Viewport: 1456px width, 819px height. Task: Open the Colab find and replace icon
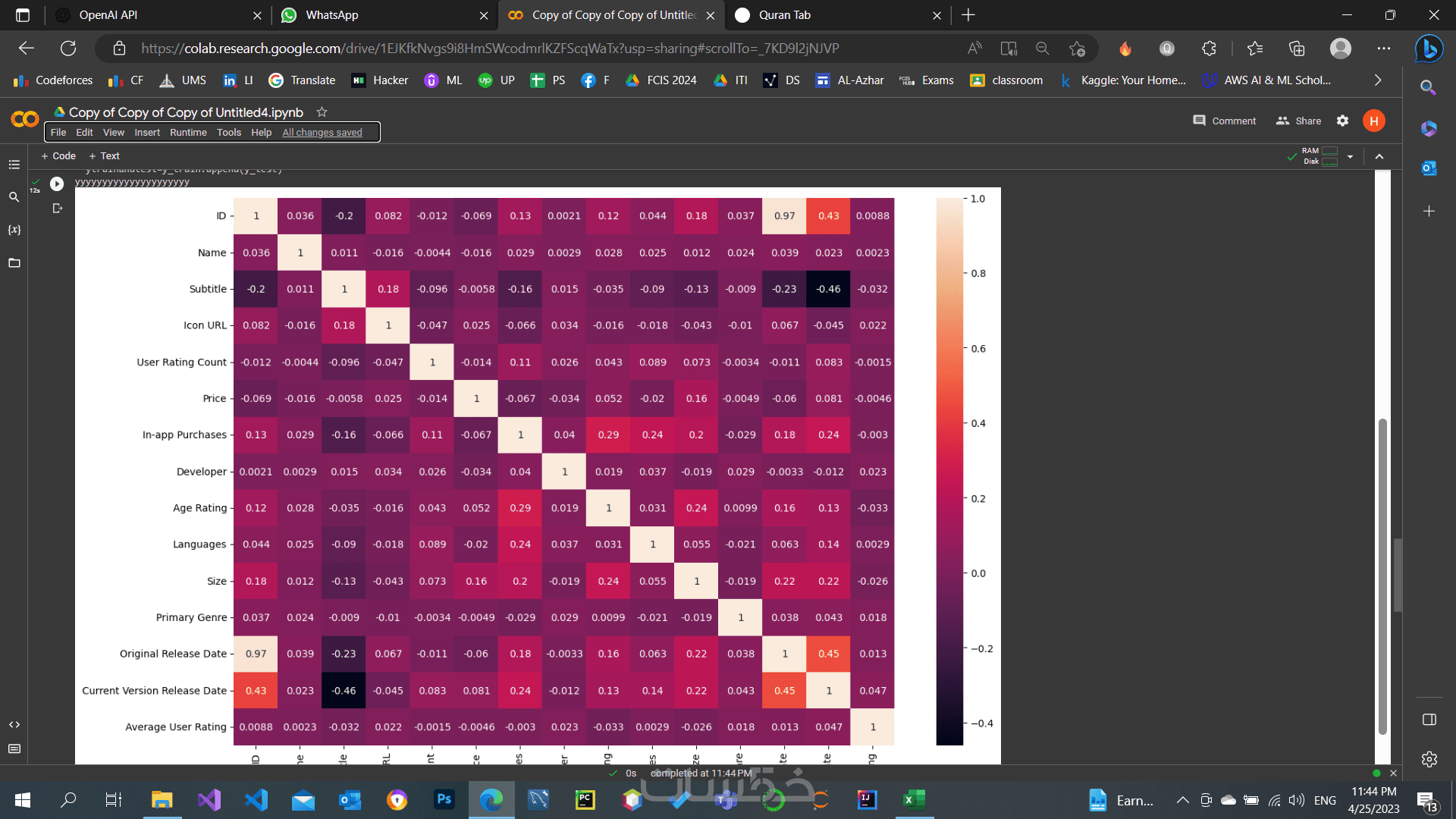(x=14, y=197)
